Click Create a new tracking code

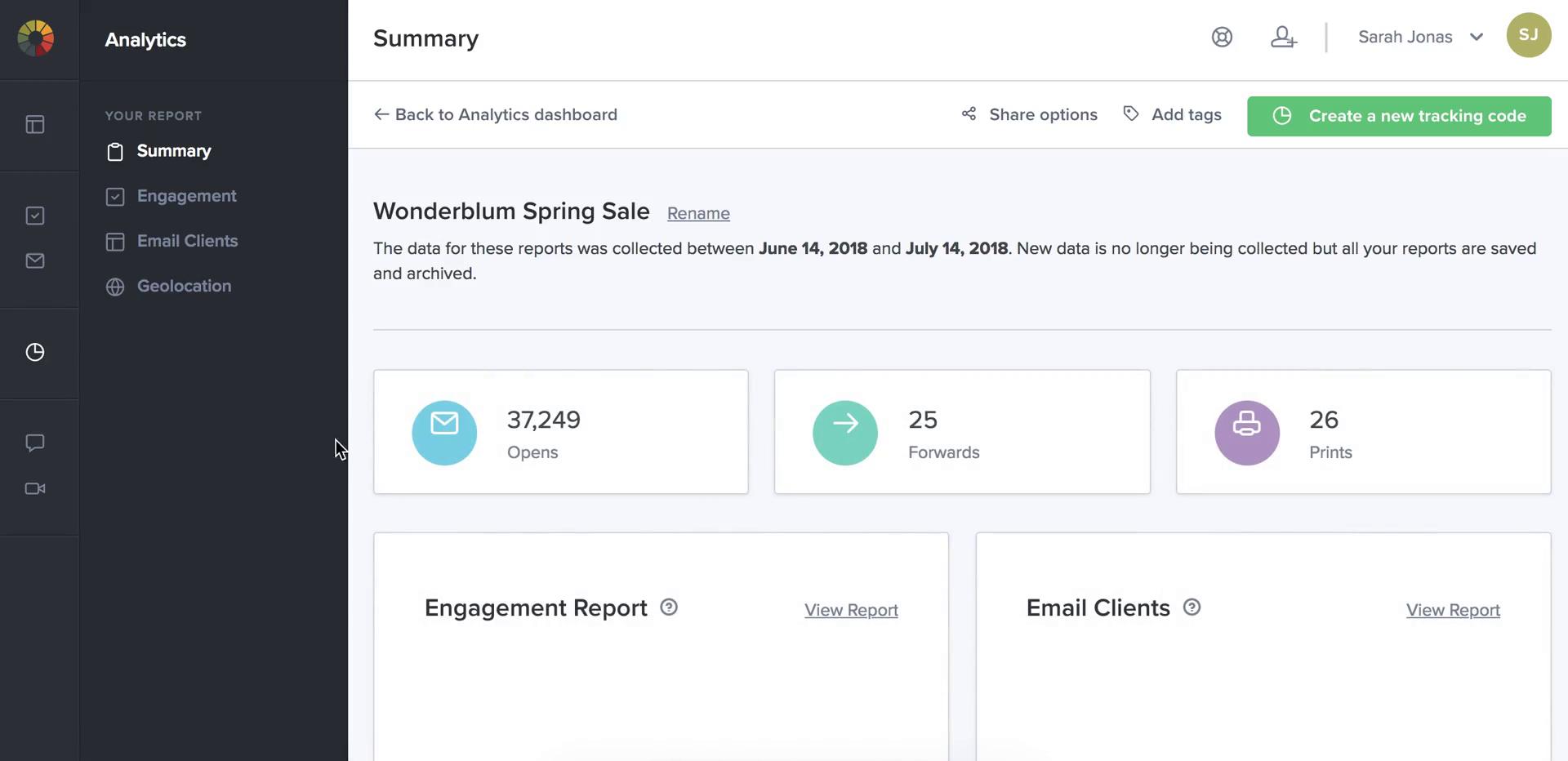click(x=1399, y=116)
